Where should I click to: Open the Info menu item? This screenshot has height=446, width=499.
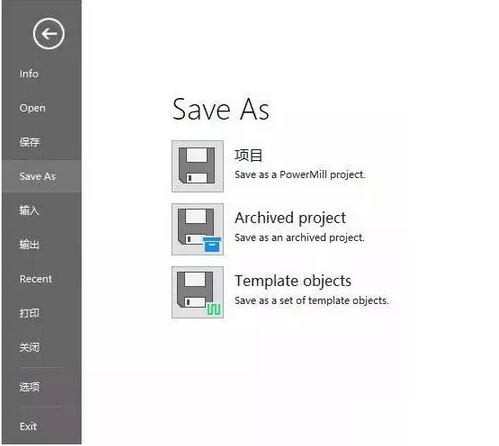coord(29,74)
